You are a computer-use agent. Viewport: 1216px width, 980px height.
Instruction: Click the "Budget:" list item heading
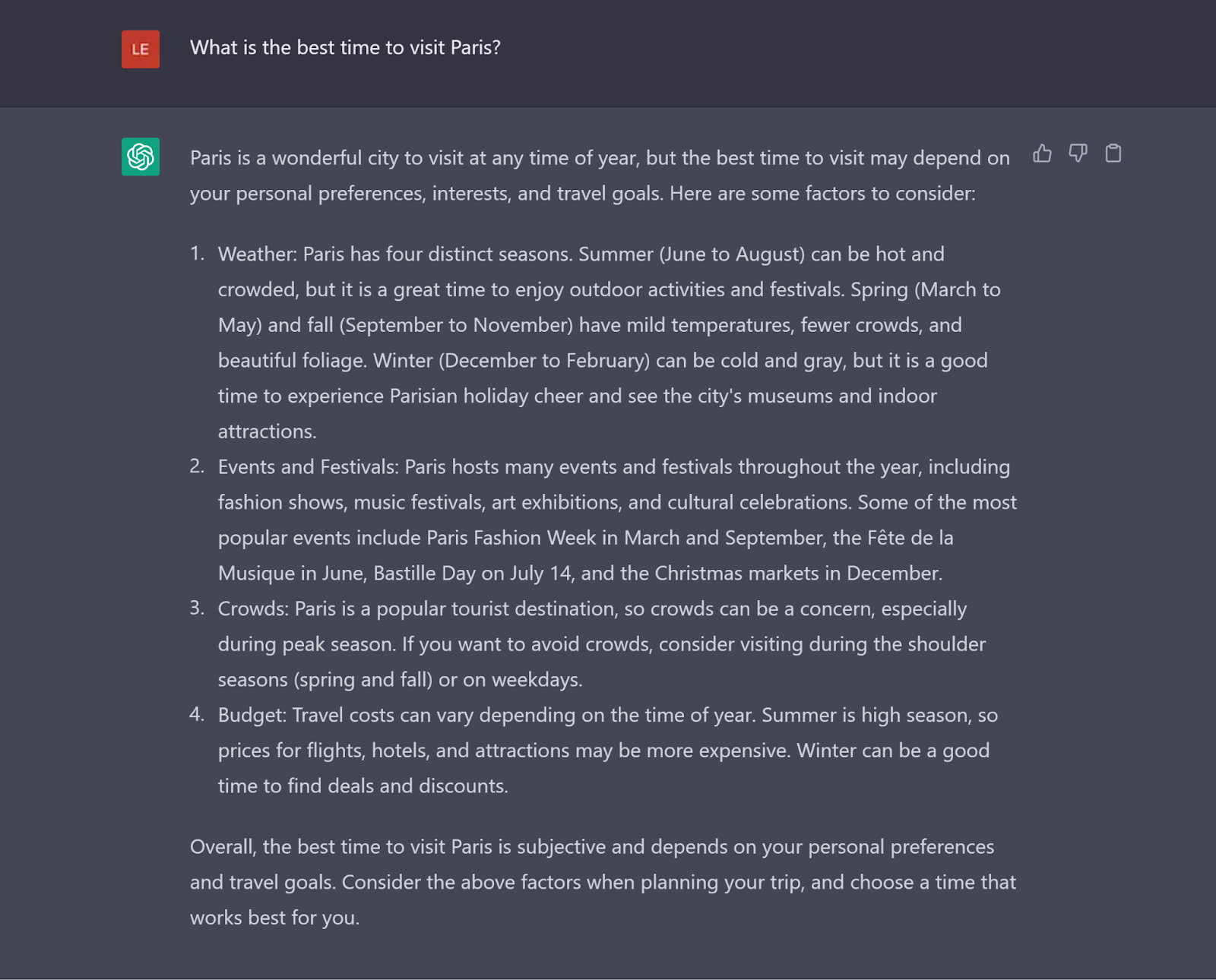tap(252, 716)
